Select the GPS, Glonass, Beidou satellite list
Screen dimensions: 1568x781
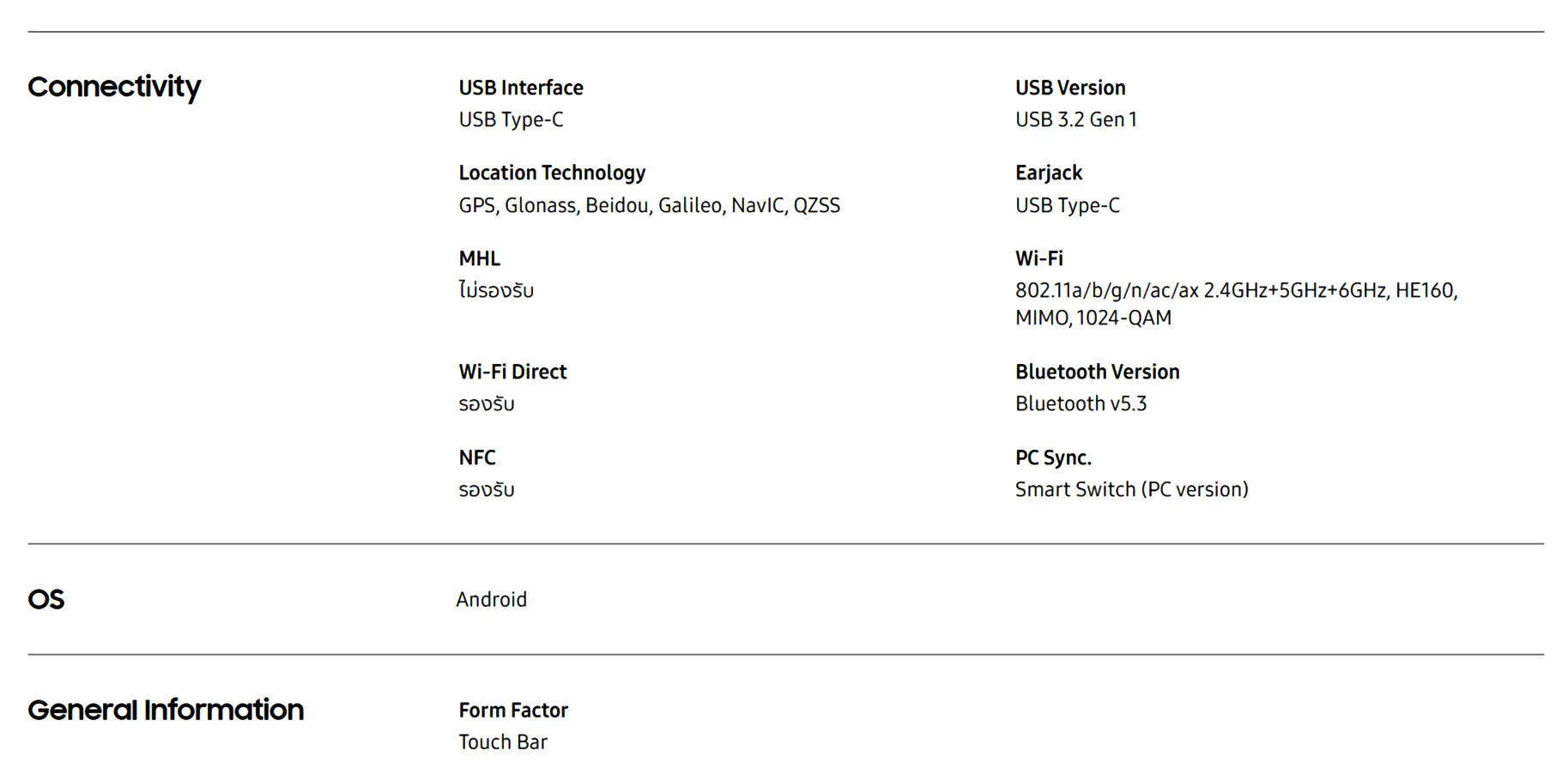point(649,205)
